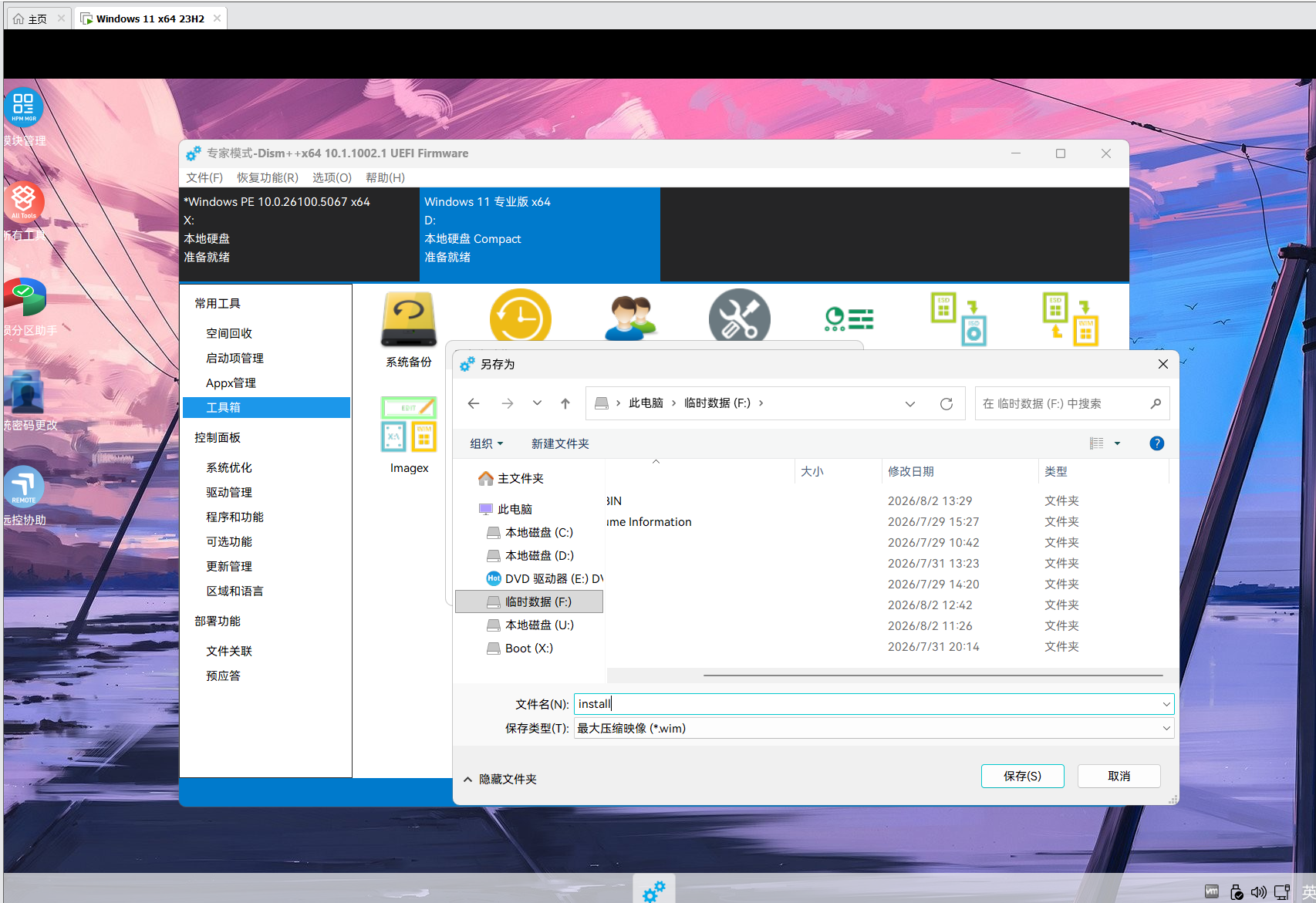Click the horizontal scrollbar in file list

coord(933,676)
